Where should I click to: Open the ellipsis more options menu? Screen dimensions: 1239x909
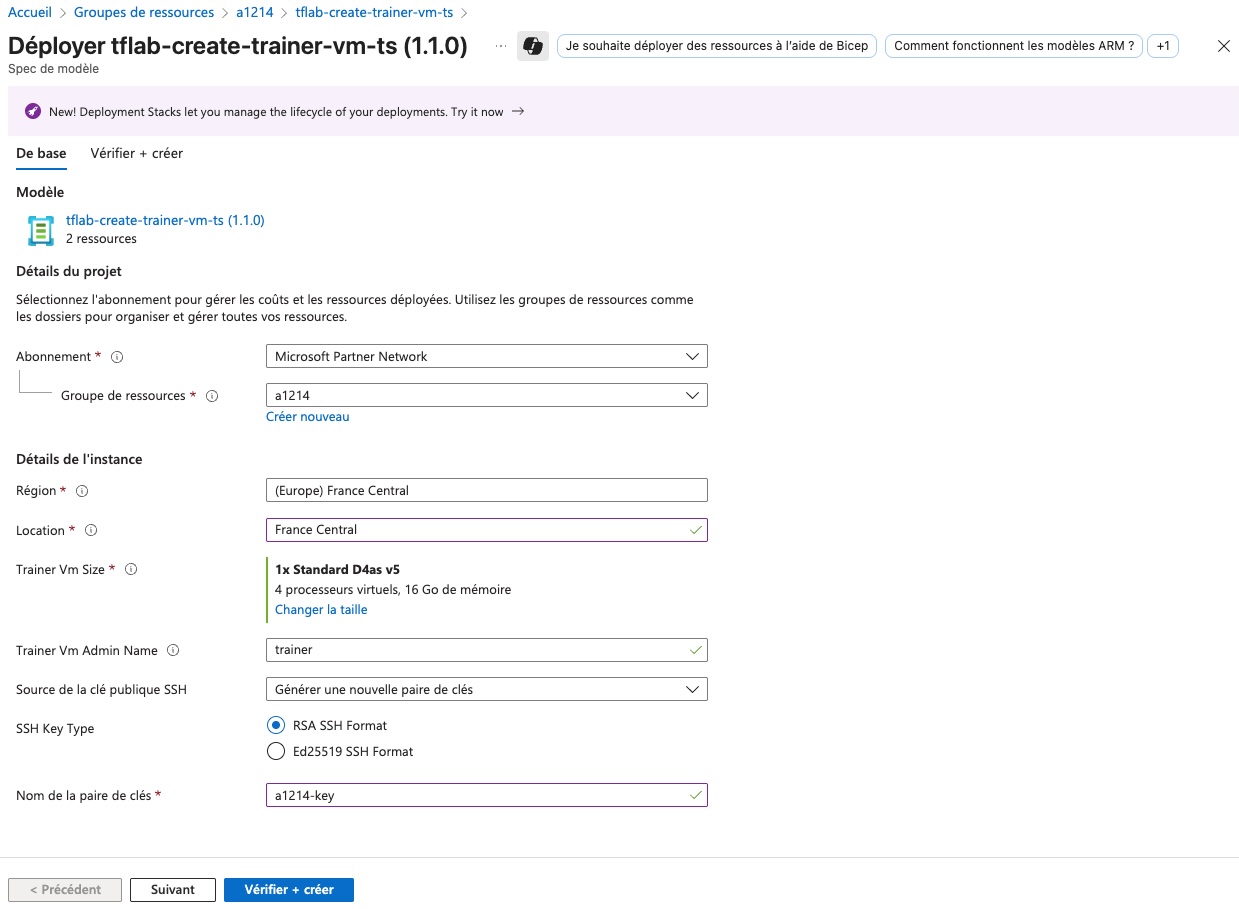(x=501, y=46)
